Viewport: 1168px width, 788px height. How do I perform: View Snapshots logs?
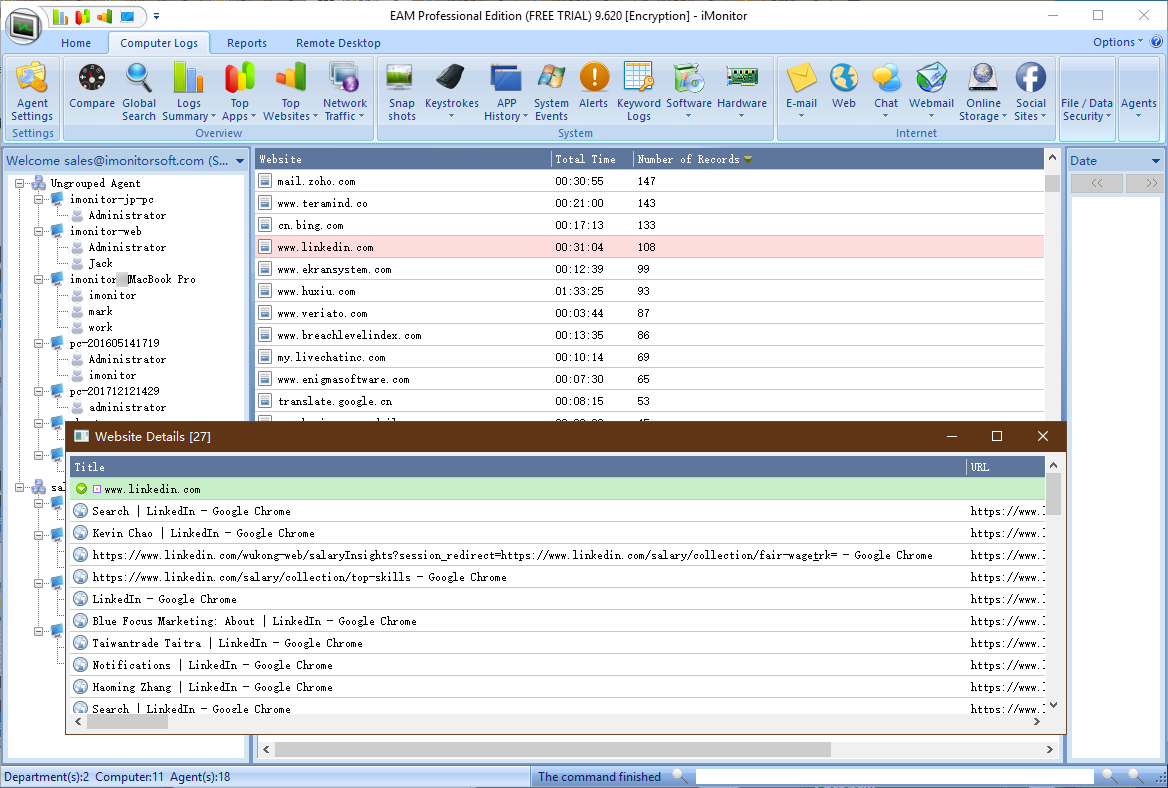click(402, 92)
